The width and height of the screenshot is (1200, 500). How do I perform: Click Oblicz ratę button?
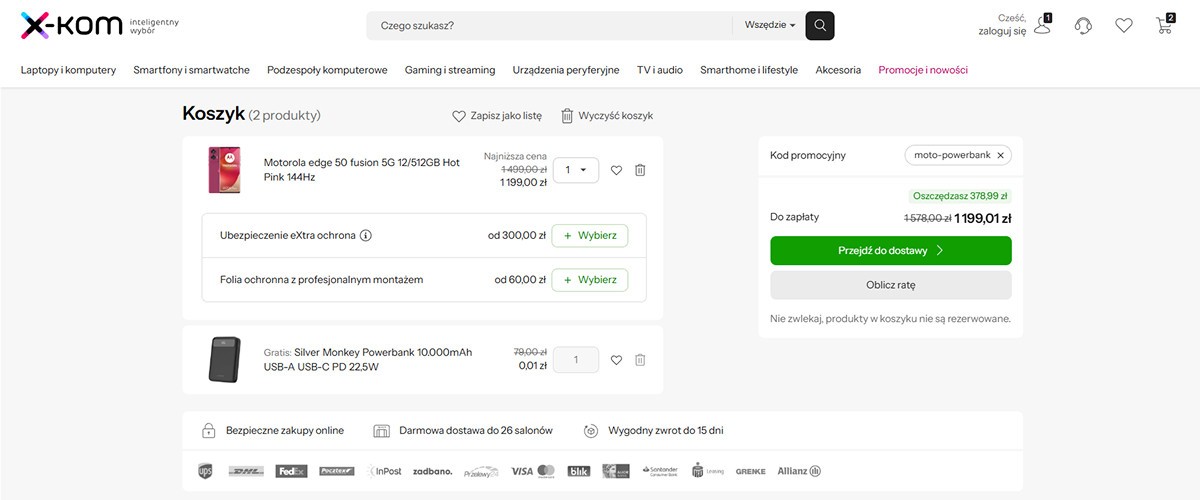891,285
